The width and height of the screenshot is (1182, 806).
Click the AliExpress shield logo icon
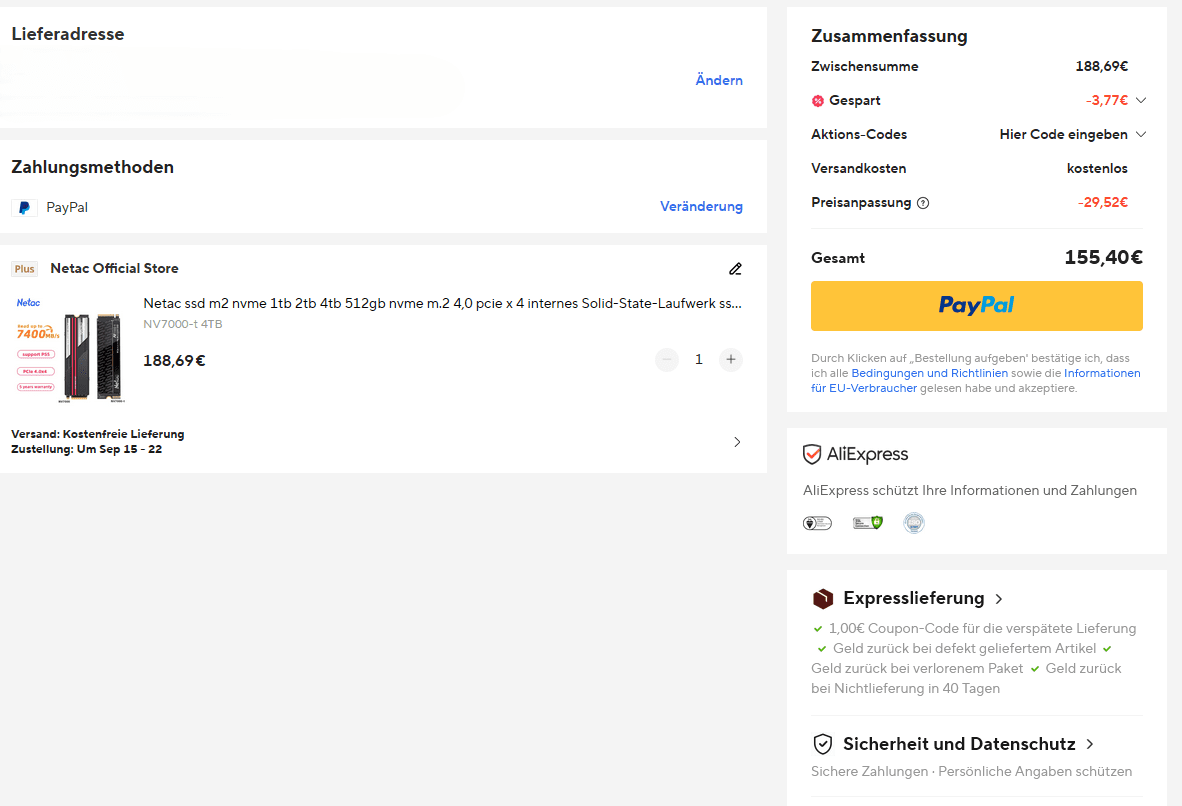[813, 455]
